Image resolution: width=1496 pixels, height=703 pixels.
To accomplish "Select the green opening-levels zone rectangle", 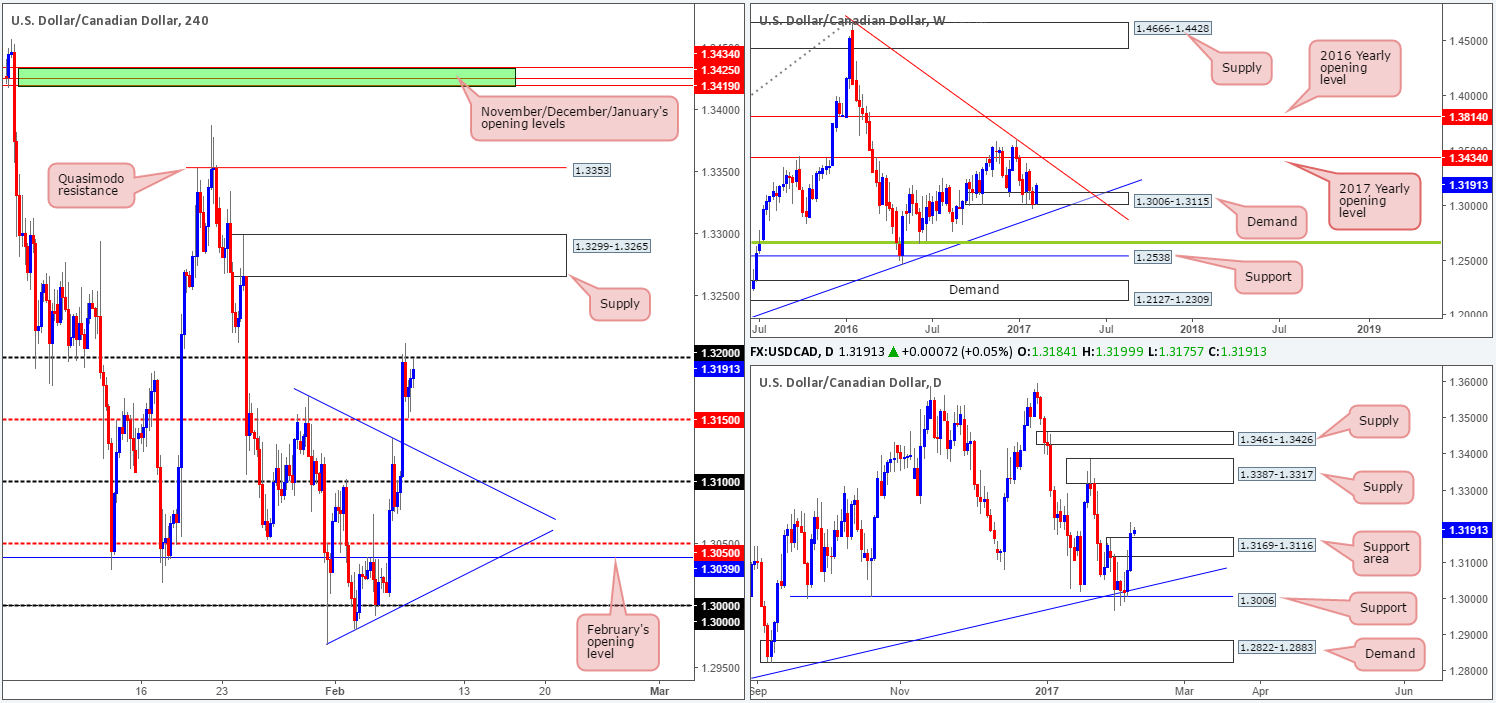I will (266, 77).
